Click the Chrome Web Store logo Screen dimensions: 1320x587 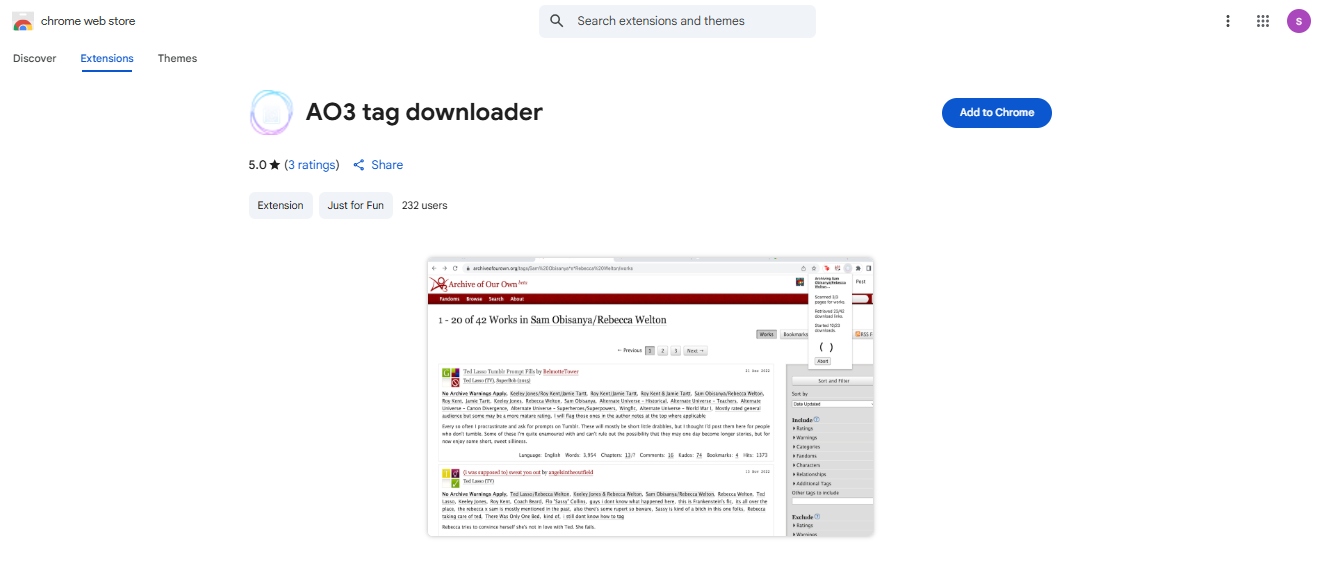[x=21, y=20]
